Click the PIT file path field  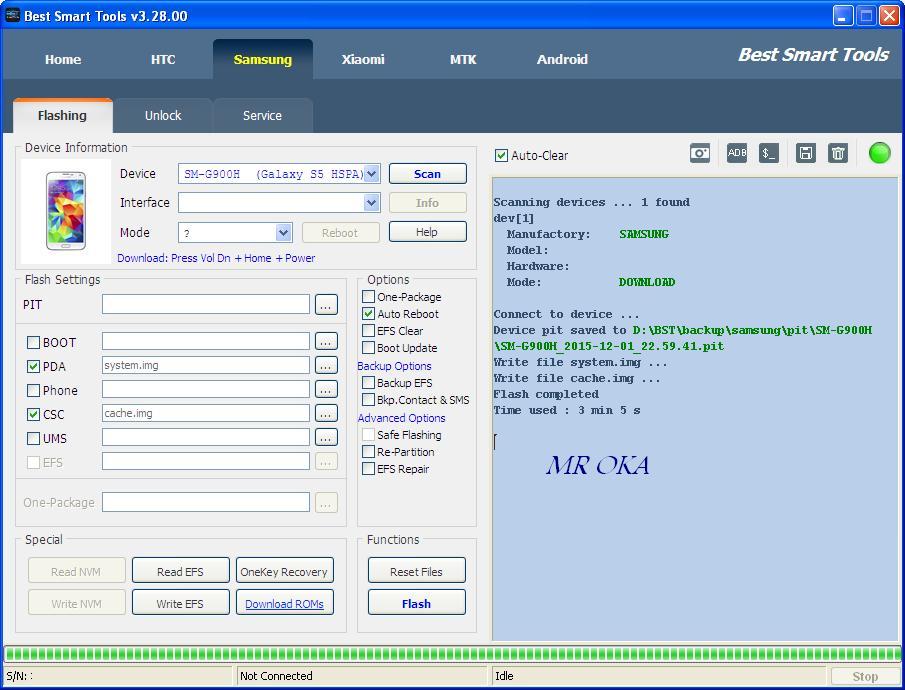[206, 304]
